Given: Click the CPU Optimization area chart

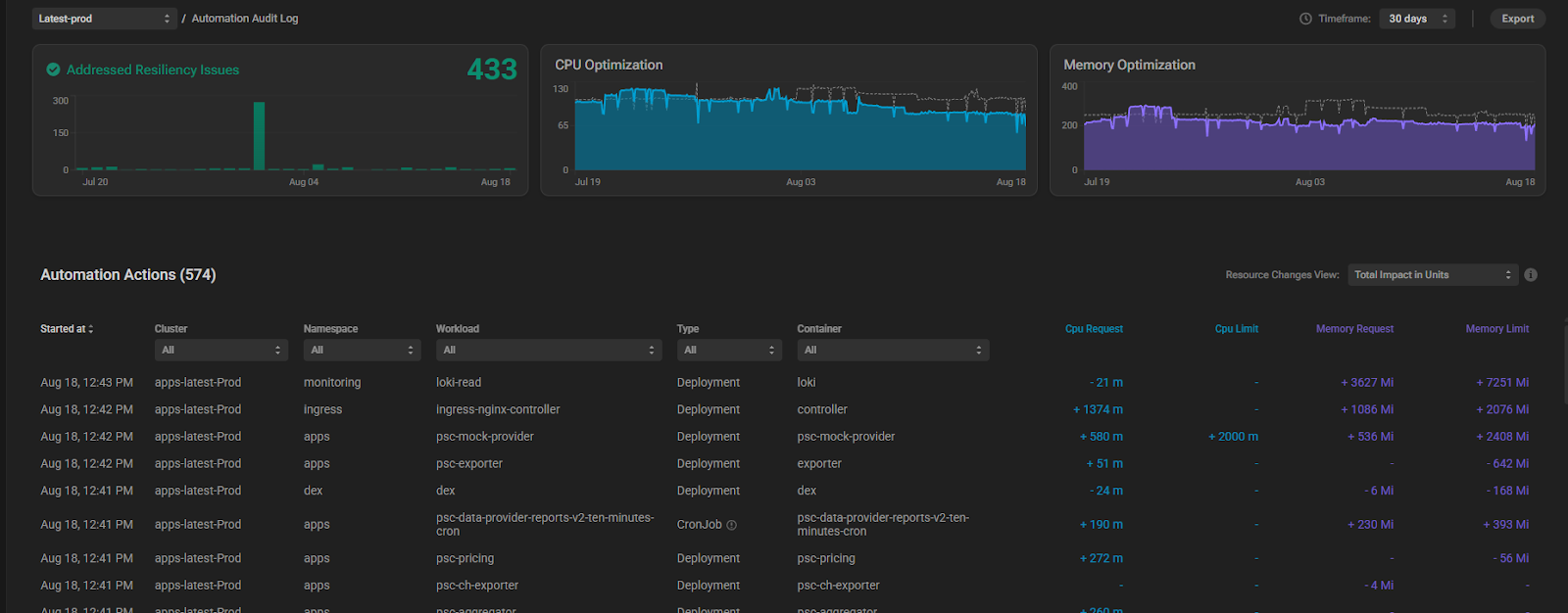Looking at the screenshot, I should [800, 129].
